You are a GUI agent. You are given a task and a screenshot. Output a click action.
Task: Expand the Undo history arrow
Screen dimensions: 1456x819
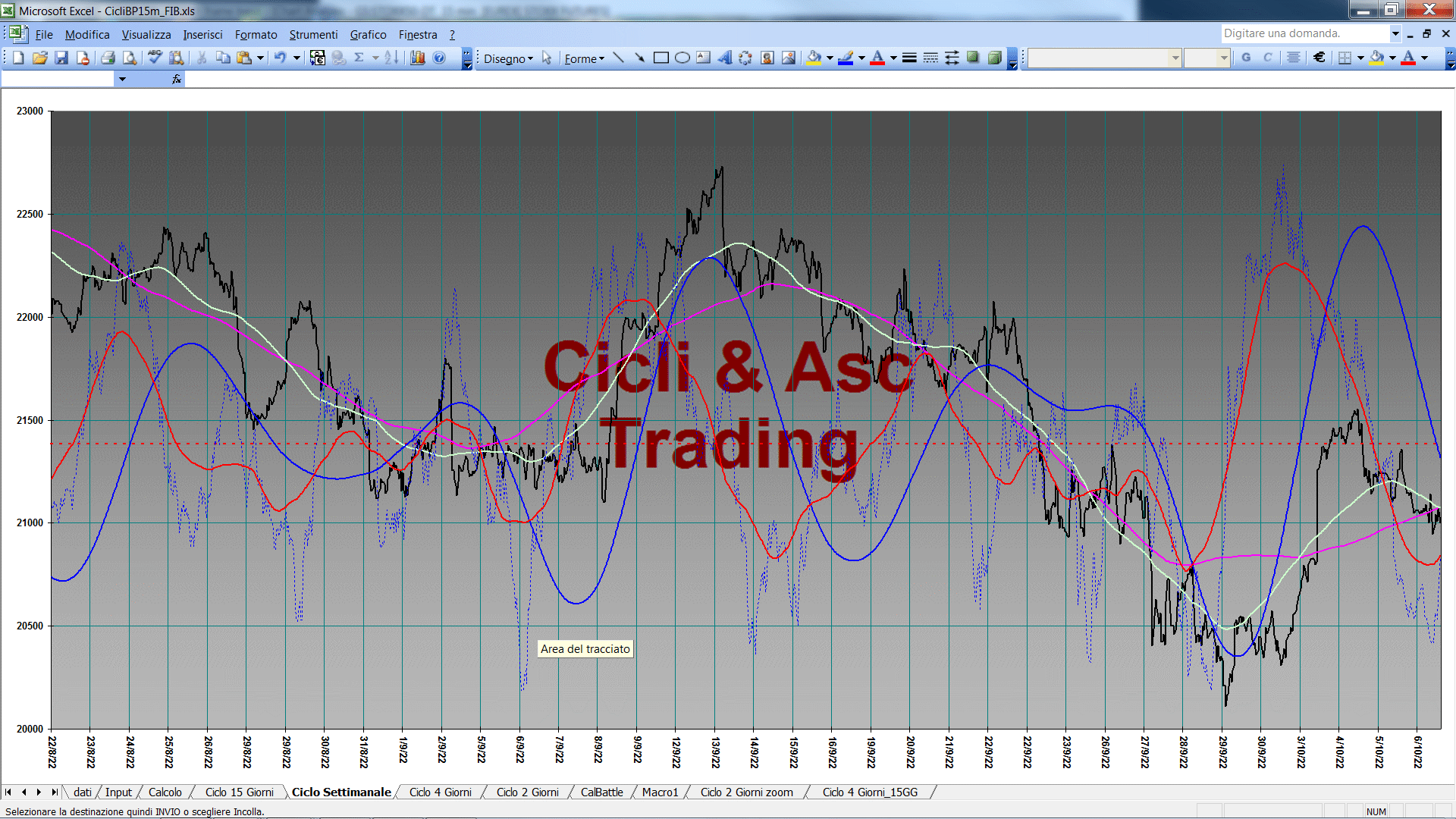coord(297,58)
